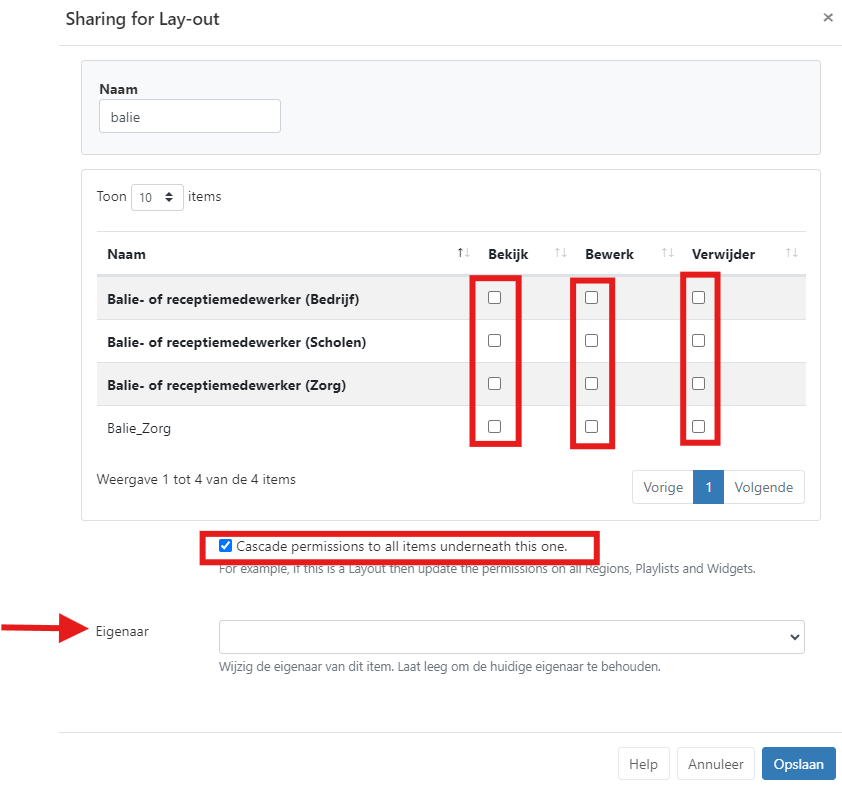Enable Bekijk for Balie- of receptiemedewerker (Bedrijf)
Image resolution: width=842 pixels, height=786 pixels.
[x=494, y=298]
